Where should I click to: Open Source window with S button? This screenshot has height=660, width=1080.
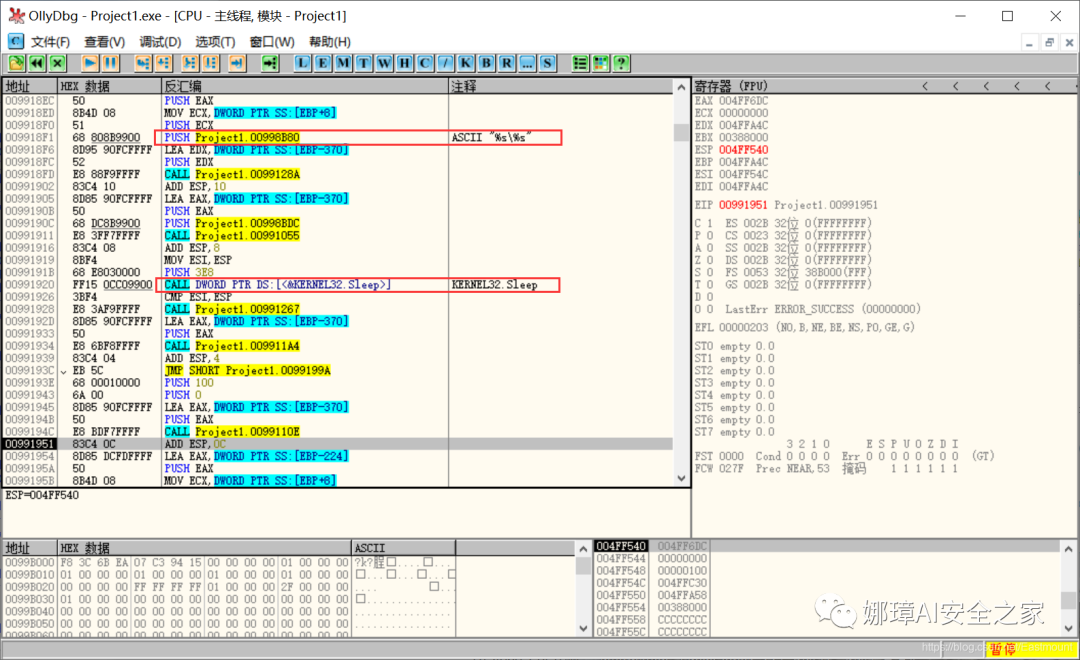548,63
